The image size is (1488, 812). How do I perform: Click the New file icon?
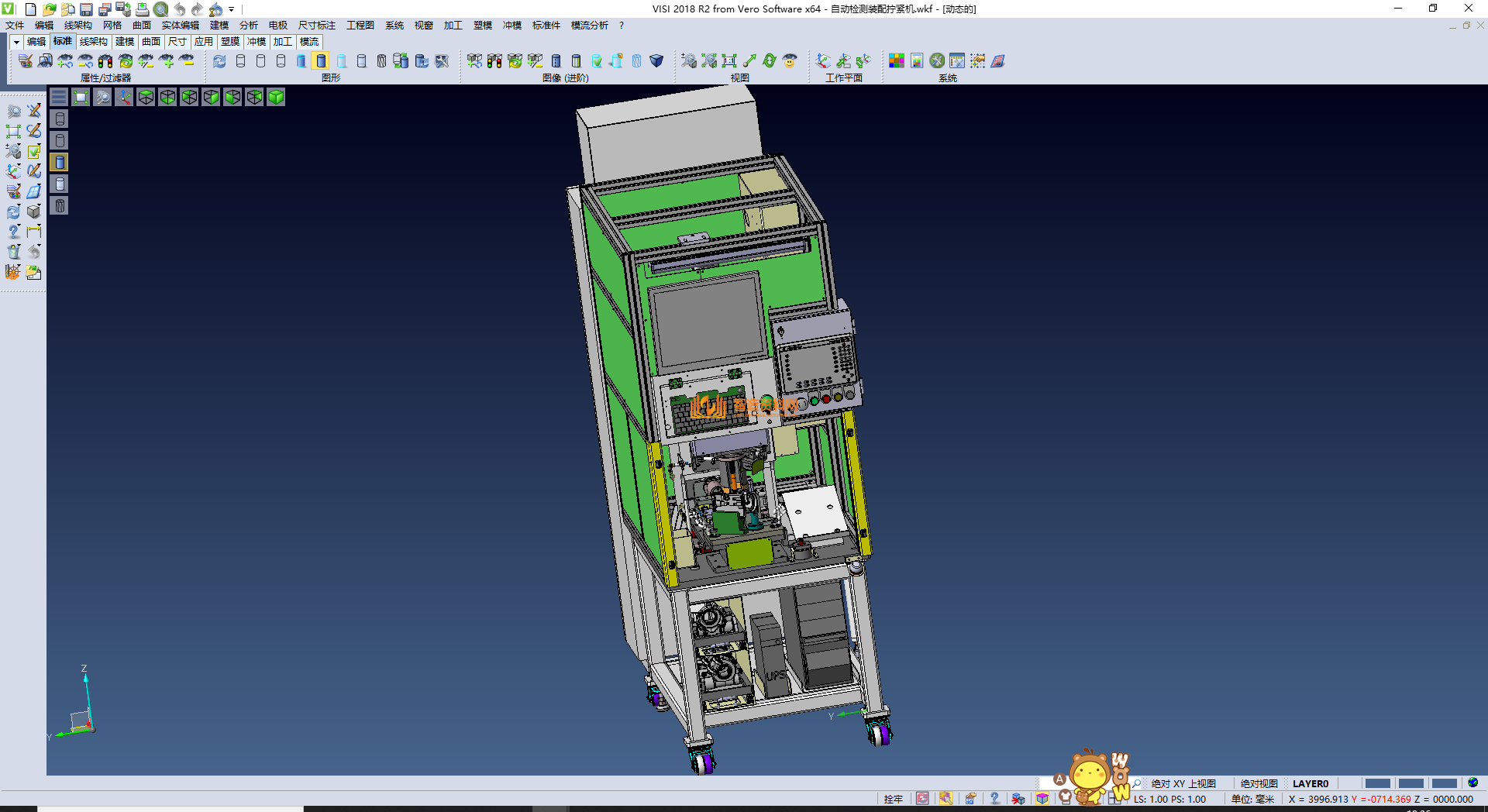point(30,9)
